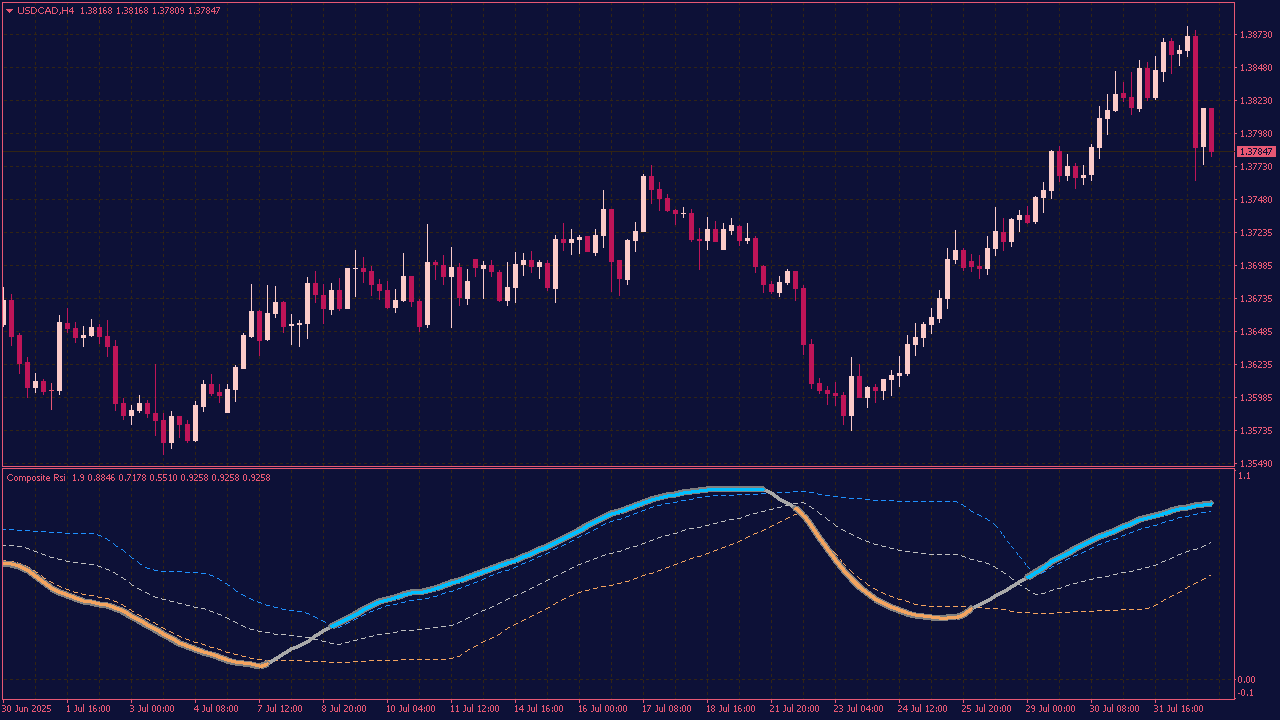Click the 30 Jun 2025 date label
The width and height of the screenshot is (1280, 720).
click(x=26, y=708)
